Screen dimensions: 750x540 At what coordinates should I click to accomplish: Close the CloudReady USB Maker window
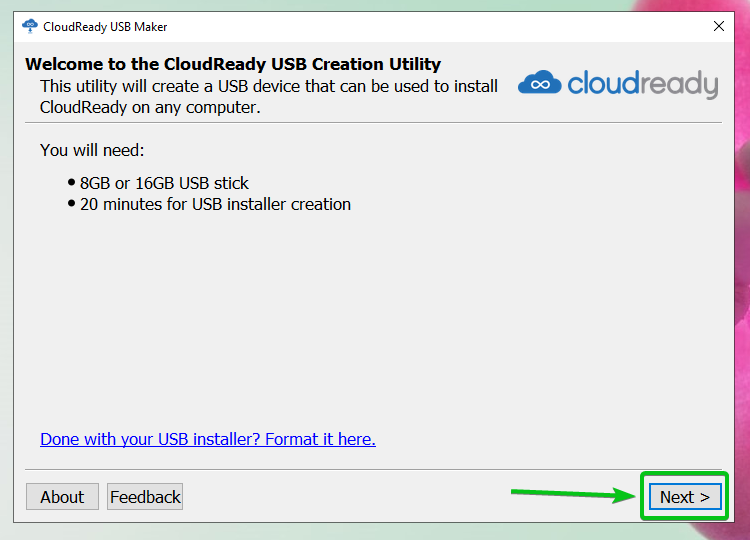[718, 27]
